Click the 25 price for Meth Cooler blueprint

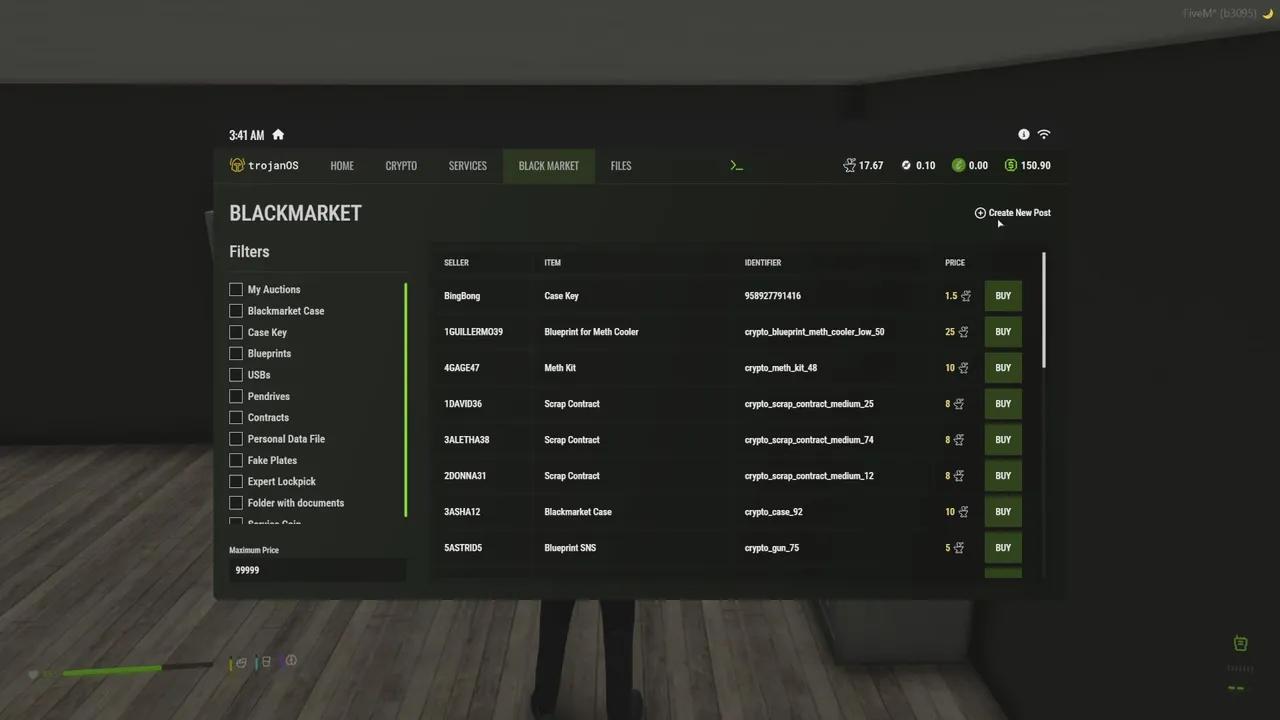950,332
